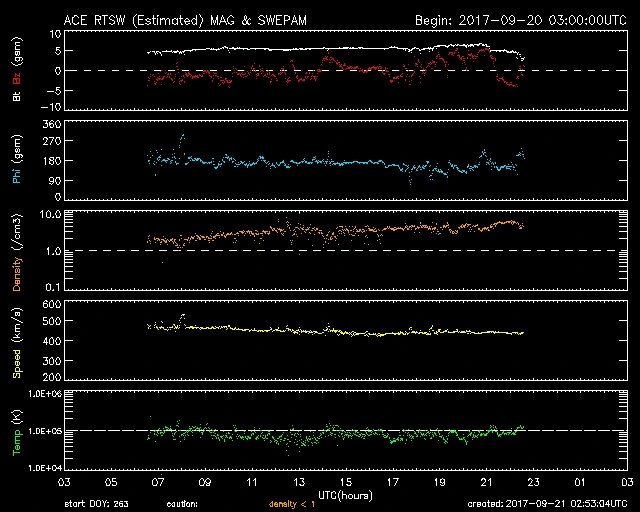Select the '11' hour tick label

click(x=252, y=483)
